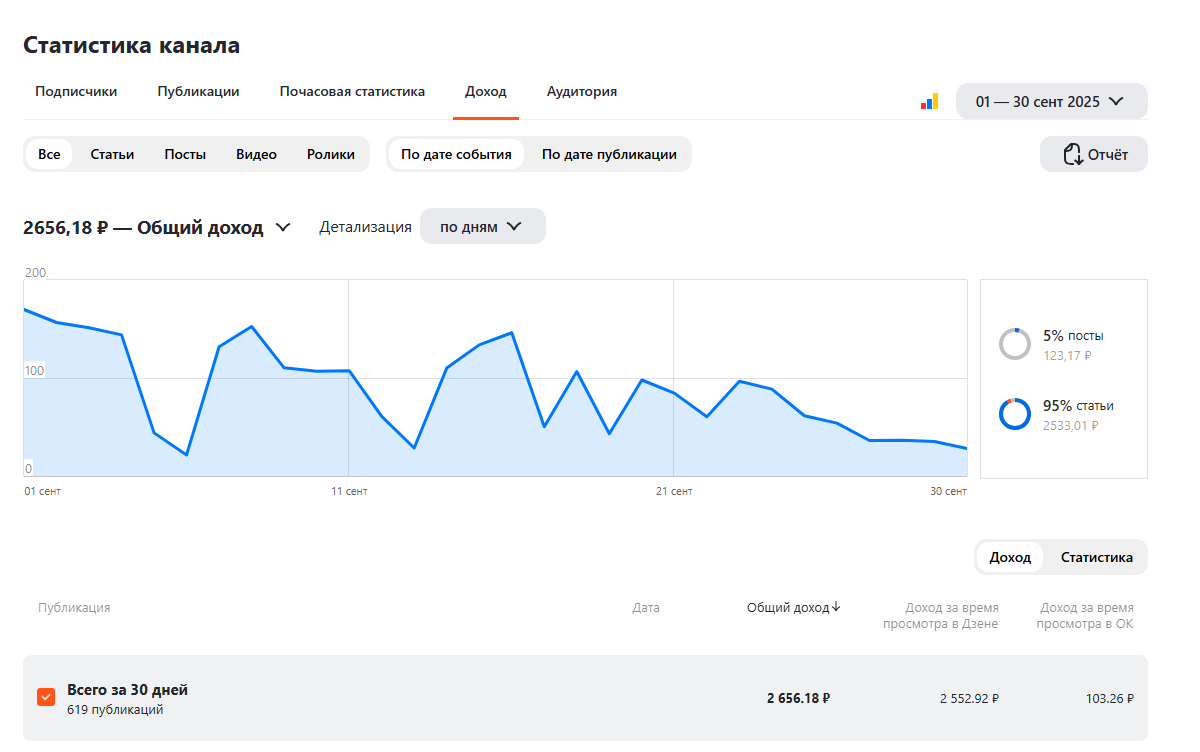Uncheck the Всего за 30 дней checkbox
The image size is (1200, 752).
pyautogui.click(x=46, y=697)
